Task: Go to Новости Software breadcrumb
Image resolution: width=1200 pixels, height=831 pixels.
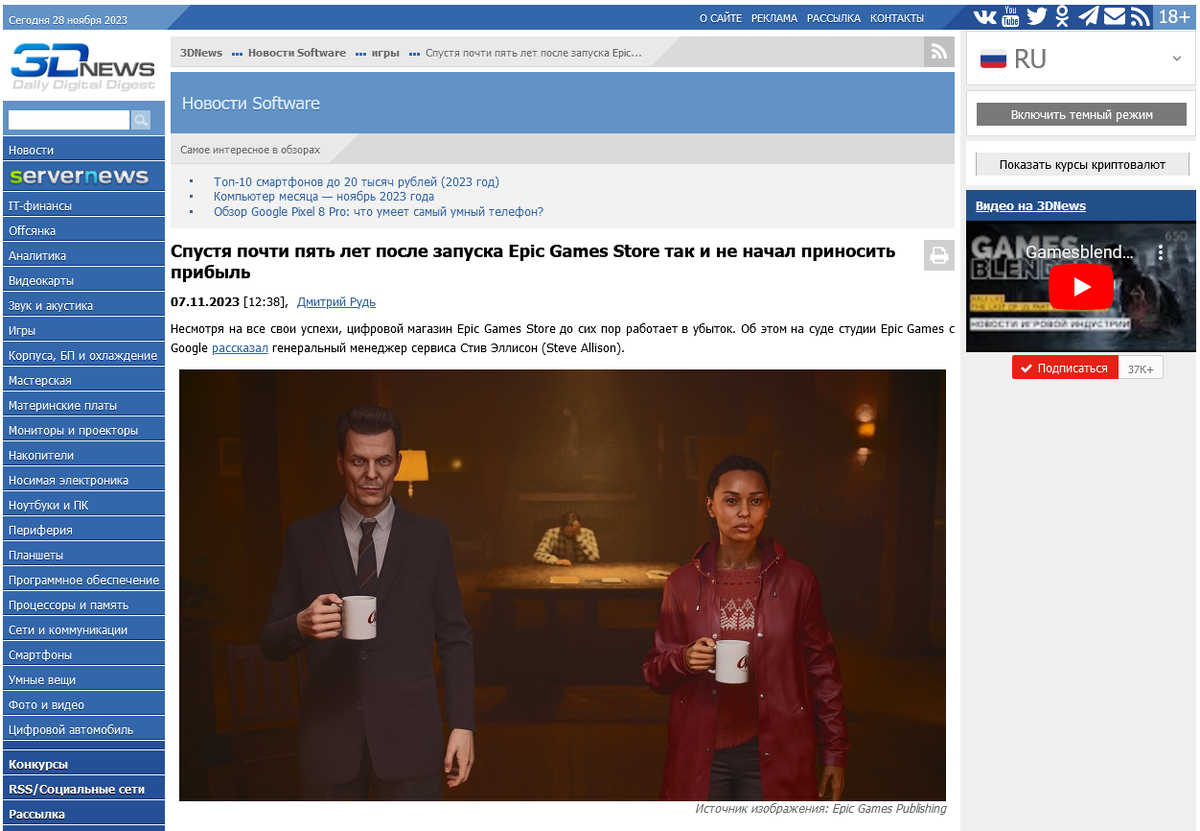Action: [297, 53]
